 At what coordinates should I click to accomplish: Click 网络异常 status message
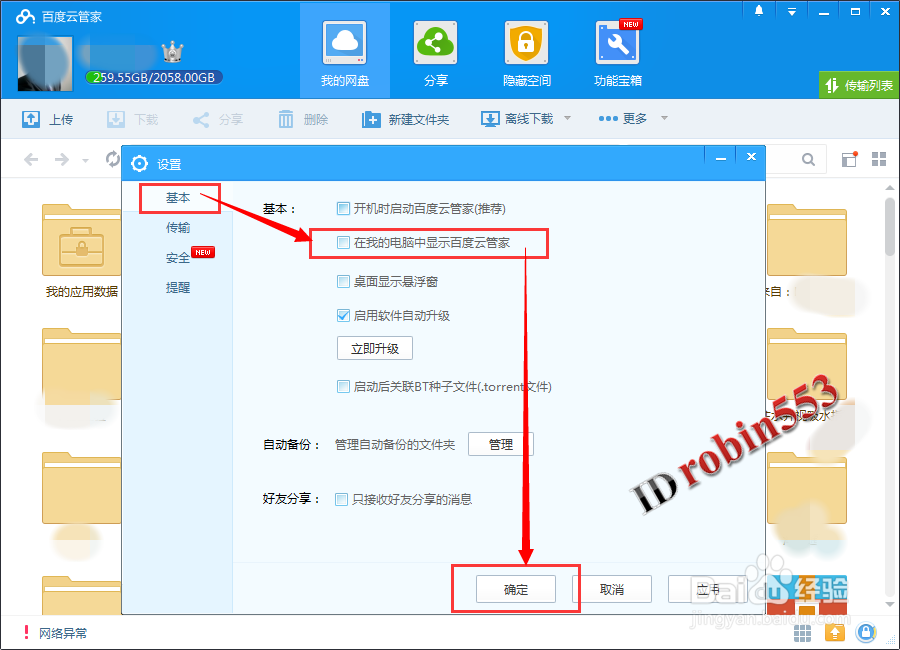pos(63,633)
